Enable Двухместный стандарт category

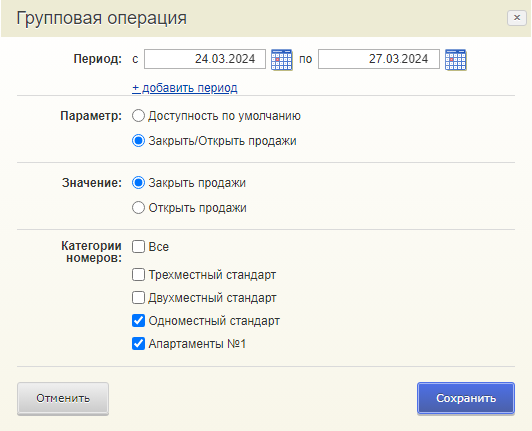[x=138, y=298]
